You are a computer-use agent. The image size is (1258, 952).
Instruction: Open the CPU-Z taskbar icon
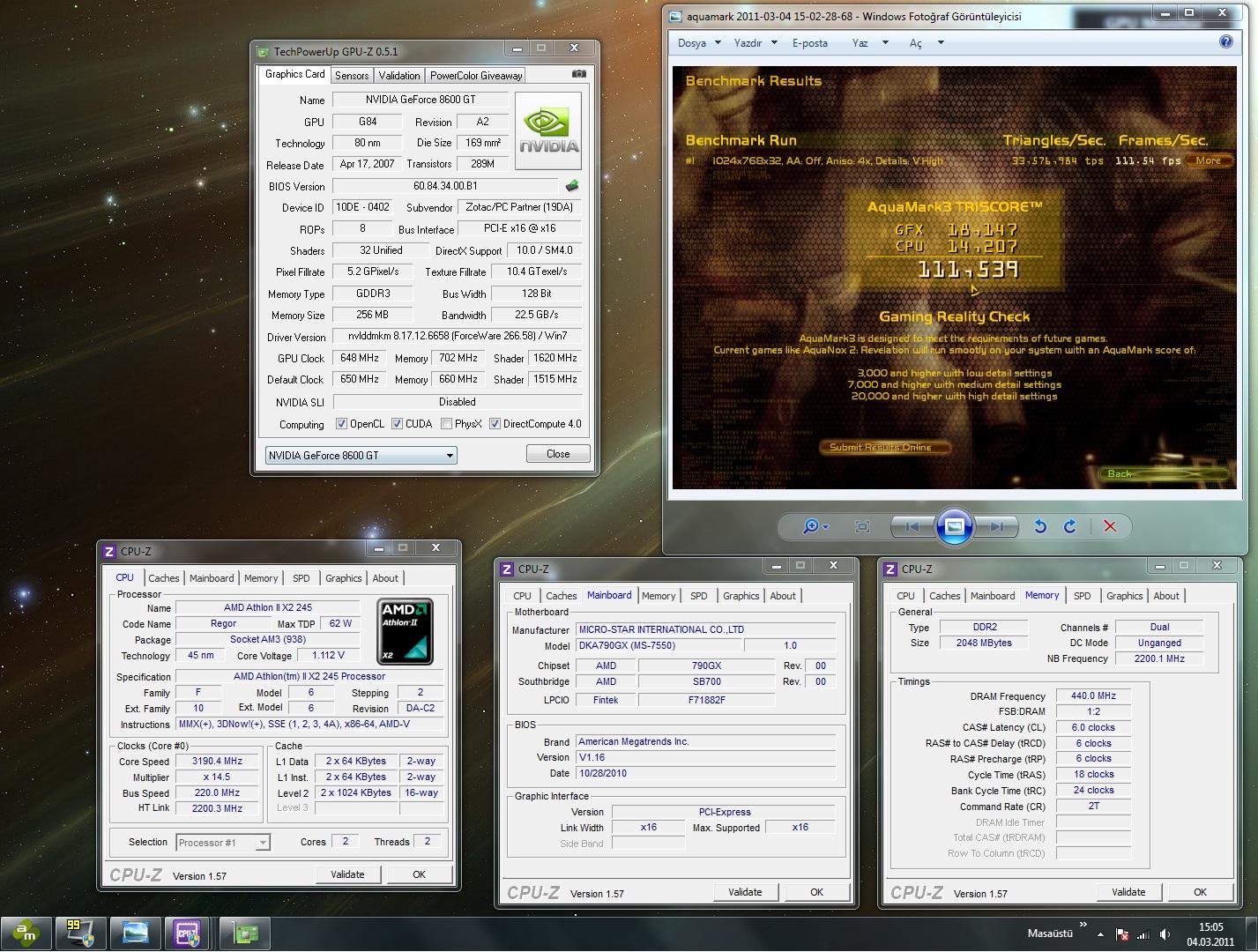(x=188, y=933)
